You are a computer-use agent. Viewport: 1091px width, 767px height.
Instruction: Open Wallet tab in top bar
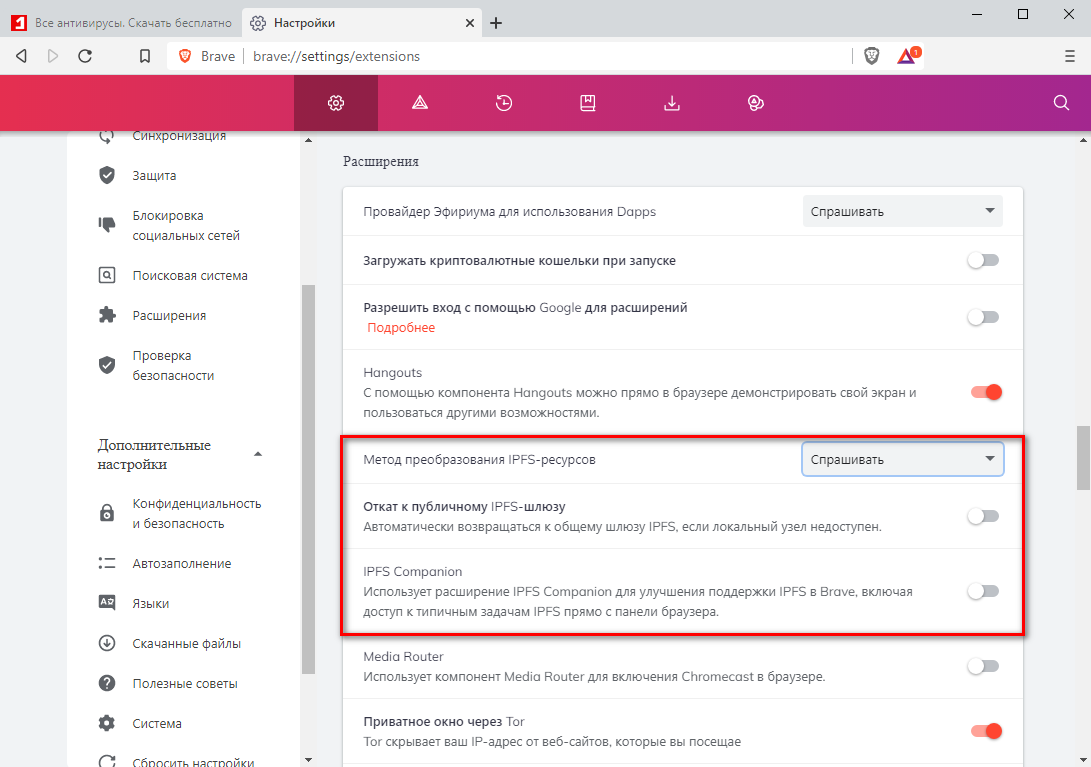pos(756,103)
